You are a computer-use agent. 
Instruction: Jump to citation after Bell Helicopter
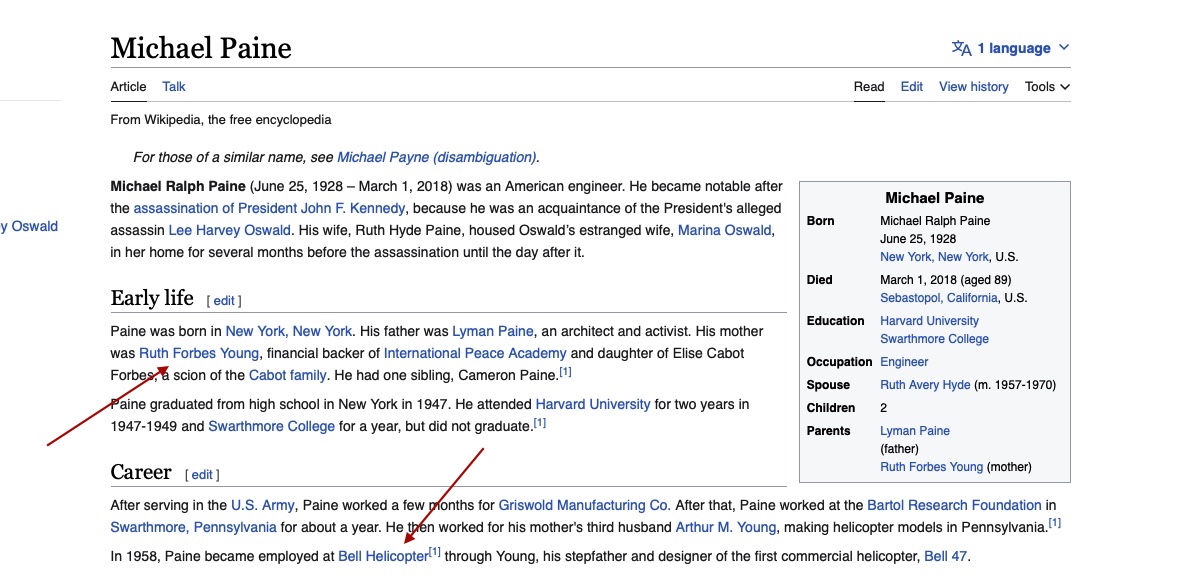[x=435, y=553]
